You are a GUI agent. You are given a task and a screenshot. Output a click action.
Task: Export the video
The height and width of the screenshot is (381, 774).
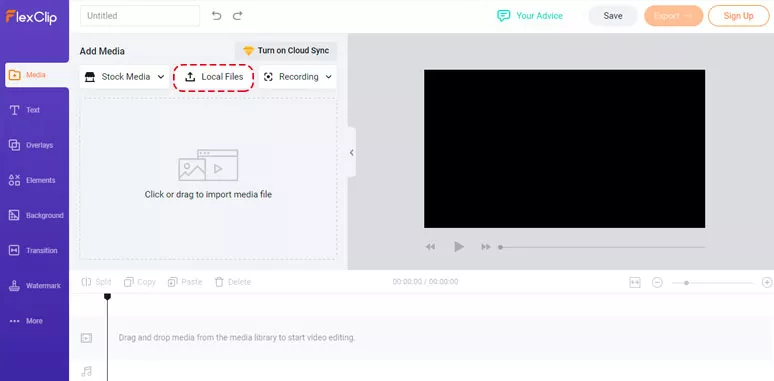(x=673, y=16)
